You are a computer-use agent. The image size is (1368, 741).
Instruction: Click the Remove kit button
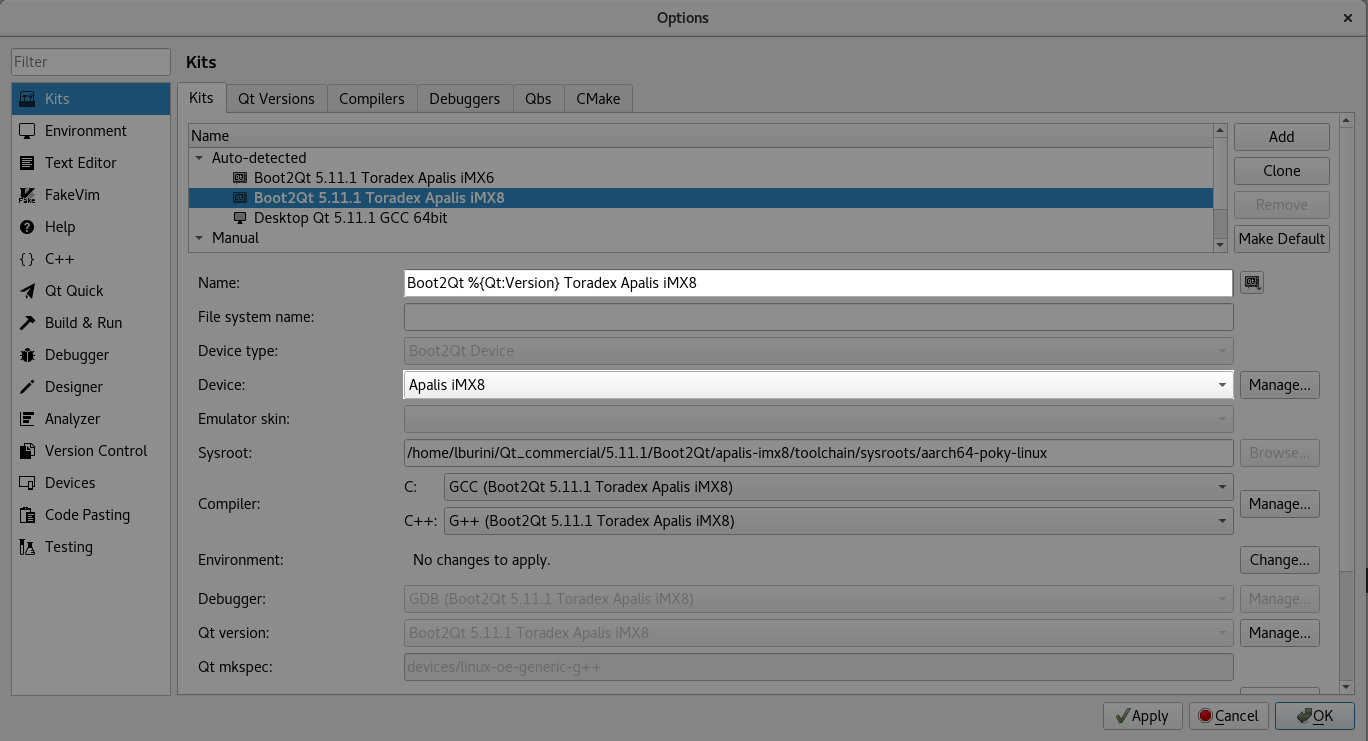click(x=1282, y=205)
